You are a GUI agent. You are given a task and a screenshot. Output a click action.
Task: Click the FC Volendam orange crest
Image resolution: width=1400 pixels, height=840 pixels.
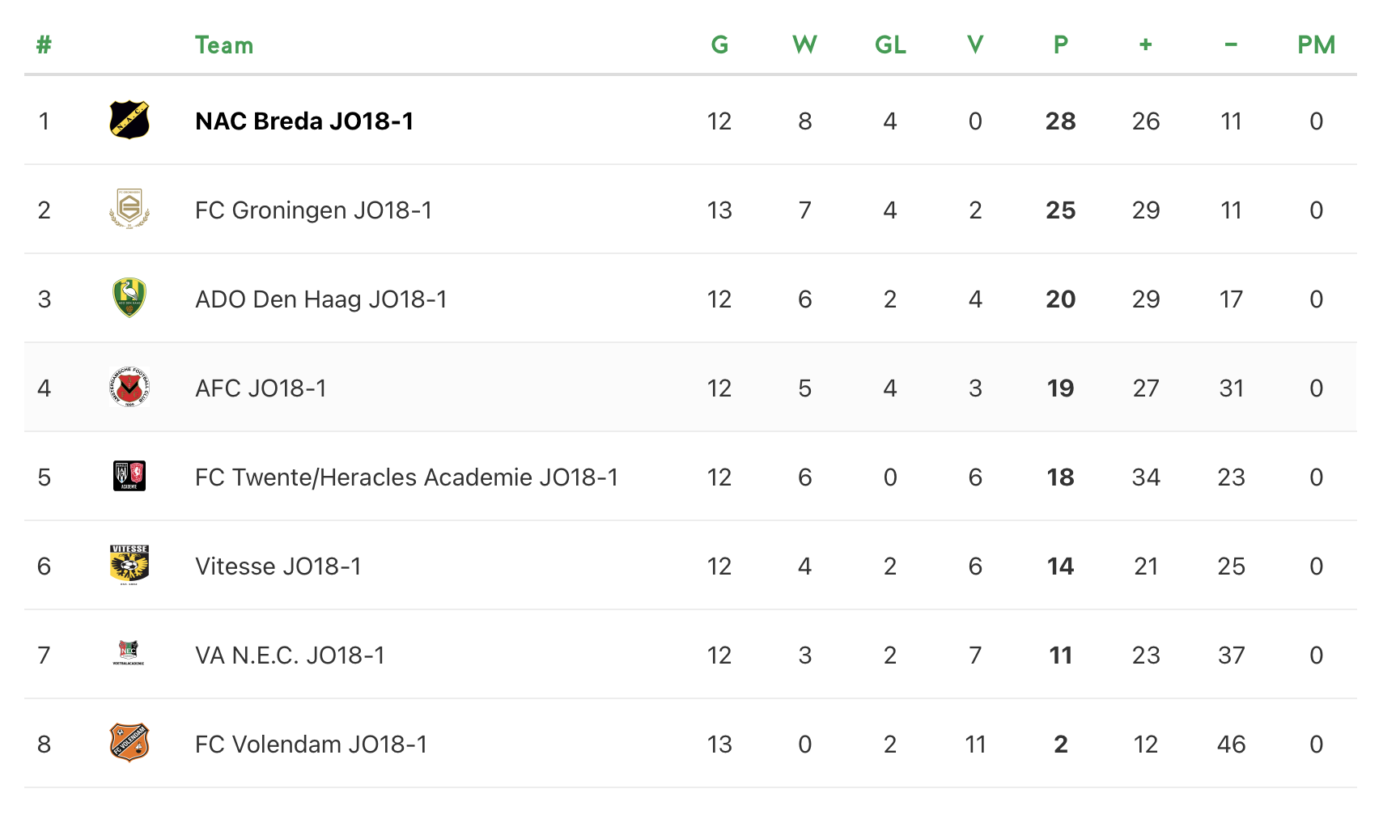(129, 743)
